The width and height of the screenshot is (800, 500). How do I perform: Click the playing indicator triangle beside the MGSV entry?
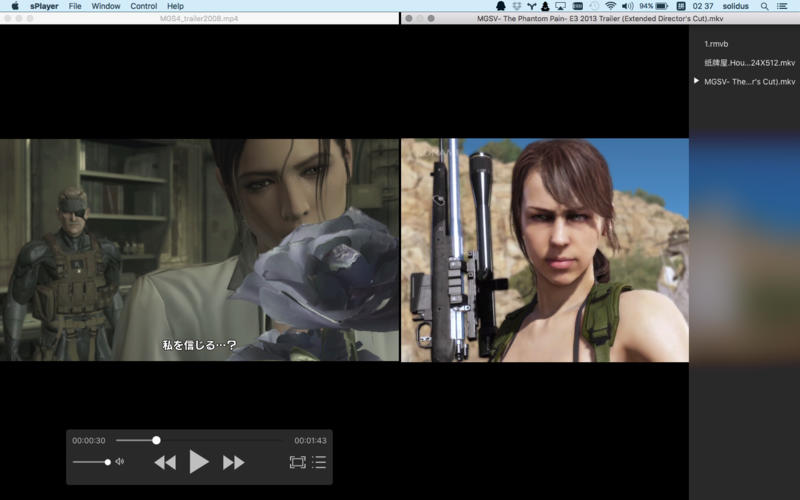[x=696, y=81]
